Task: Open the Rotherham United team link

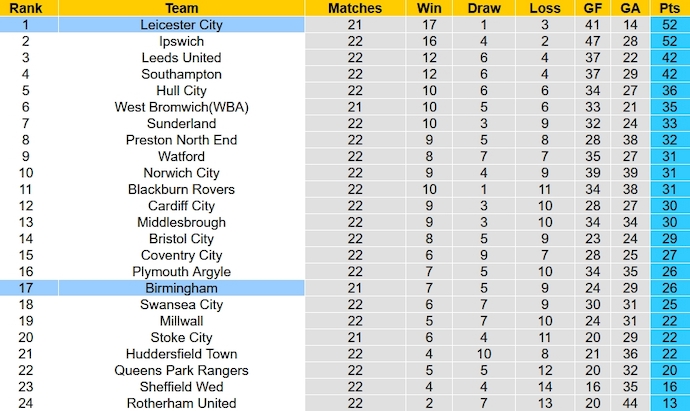Action: (x=181, y=403)
